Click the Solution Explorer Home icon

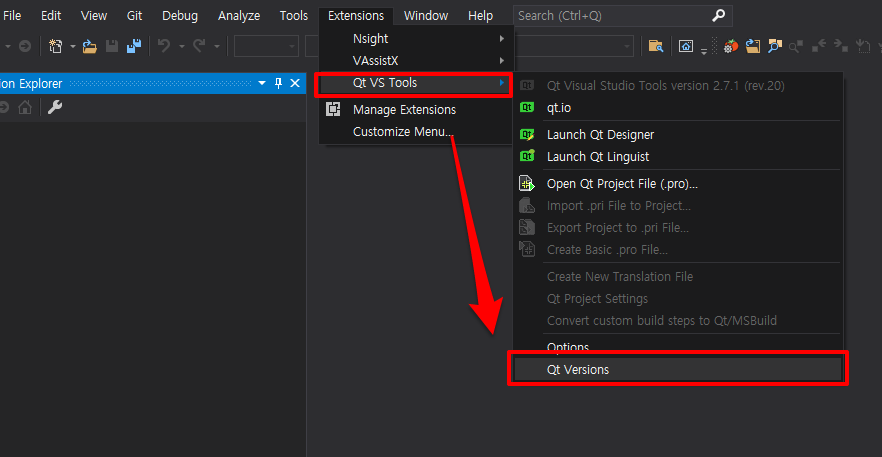pos(25,107)
